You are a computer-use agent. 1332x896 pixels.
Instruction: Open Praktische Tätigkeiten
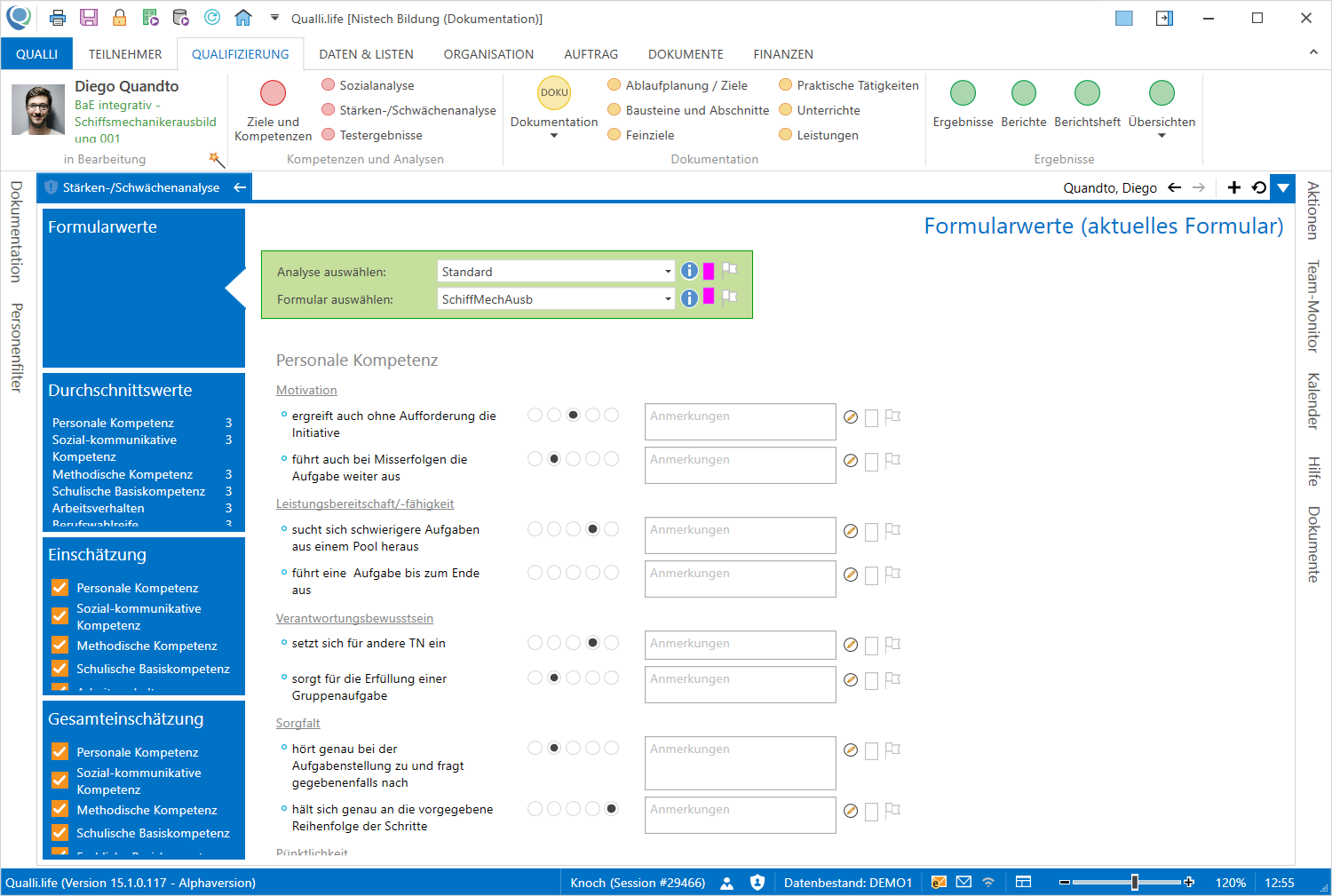point(848,85)
